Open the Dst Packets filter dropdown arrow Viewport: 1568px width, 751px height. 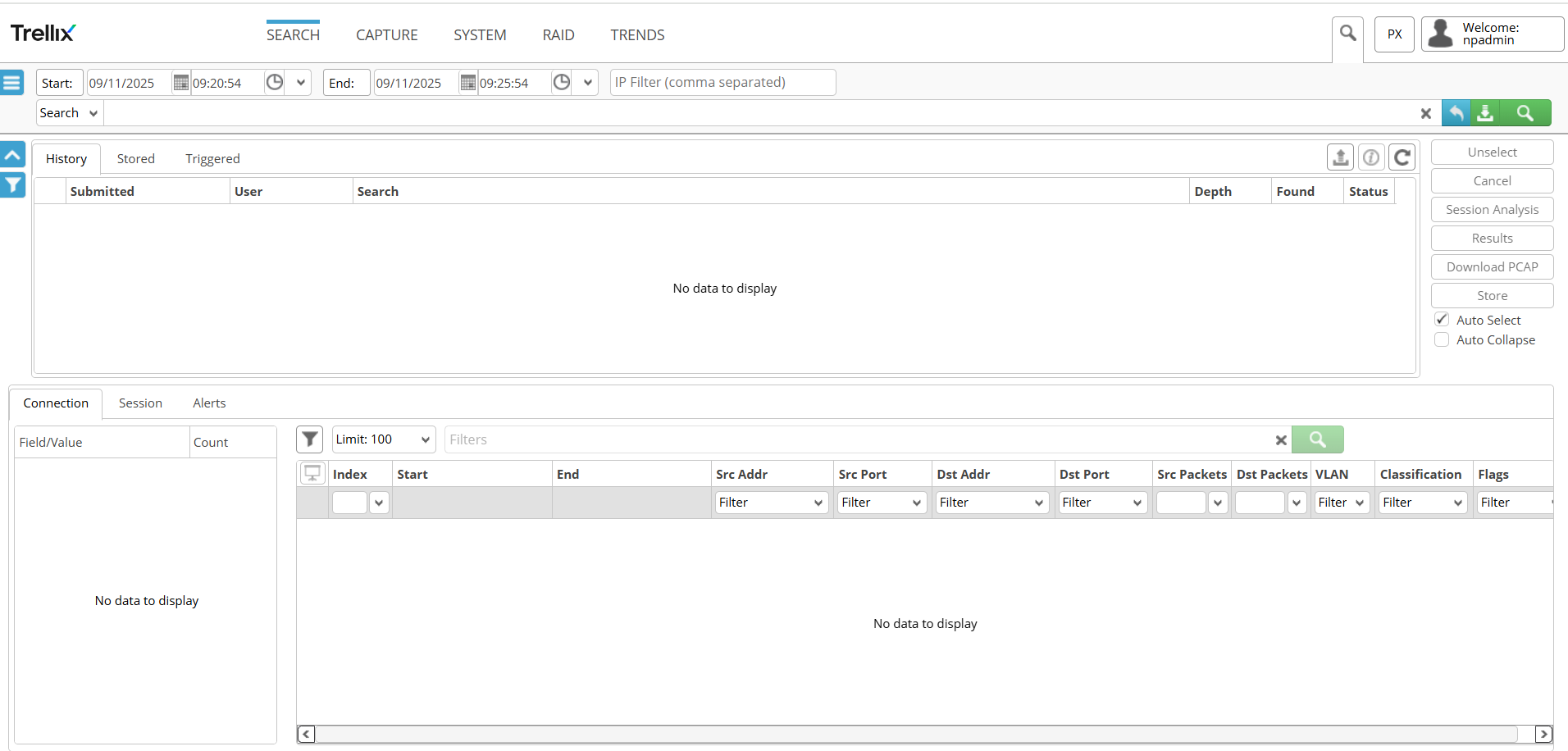pos(1297,503)
